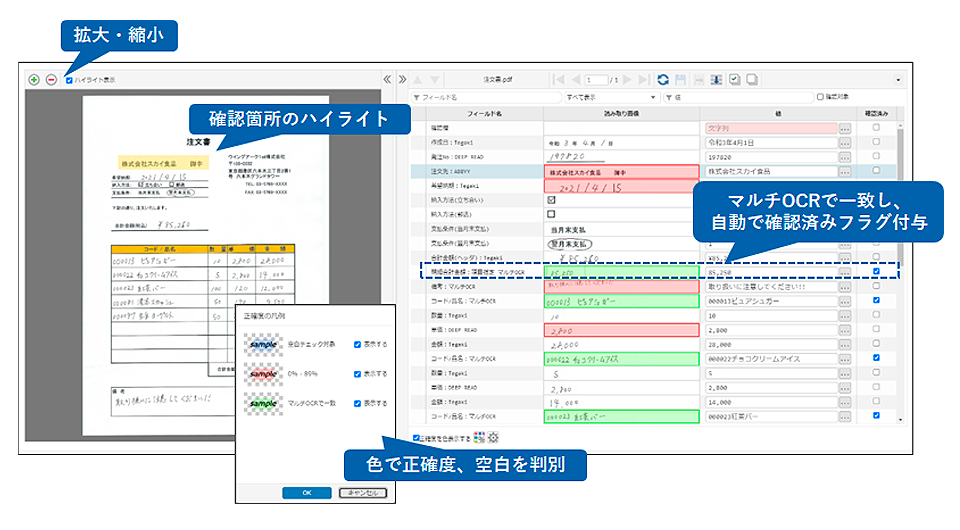Toggle 正確度を色表示する checkbox

pos(417,438)
